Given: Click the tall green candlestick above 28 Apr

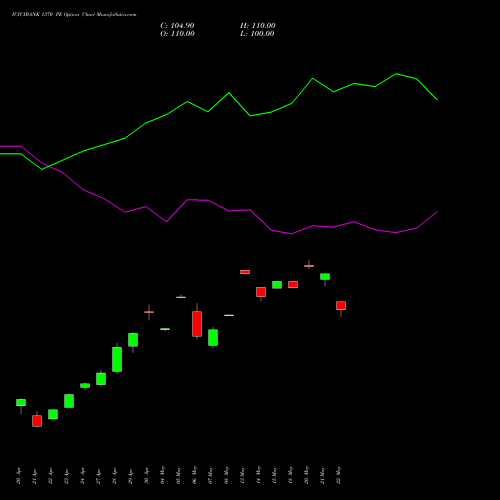Looking at the screenshot, I should click(x=117, y=359).
